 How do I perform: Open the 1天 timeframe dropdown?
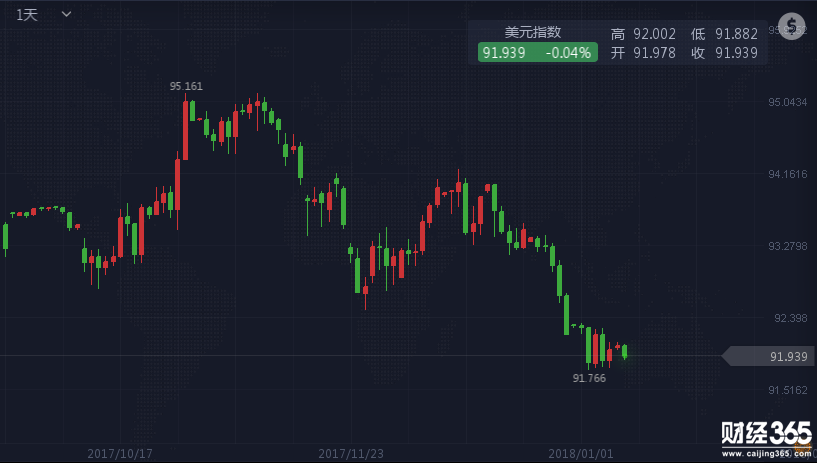tap(43, 15)
